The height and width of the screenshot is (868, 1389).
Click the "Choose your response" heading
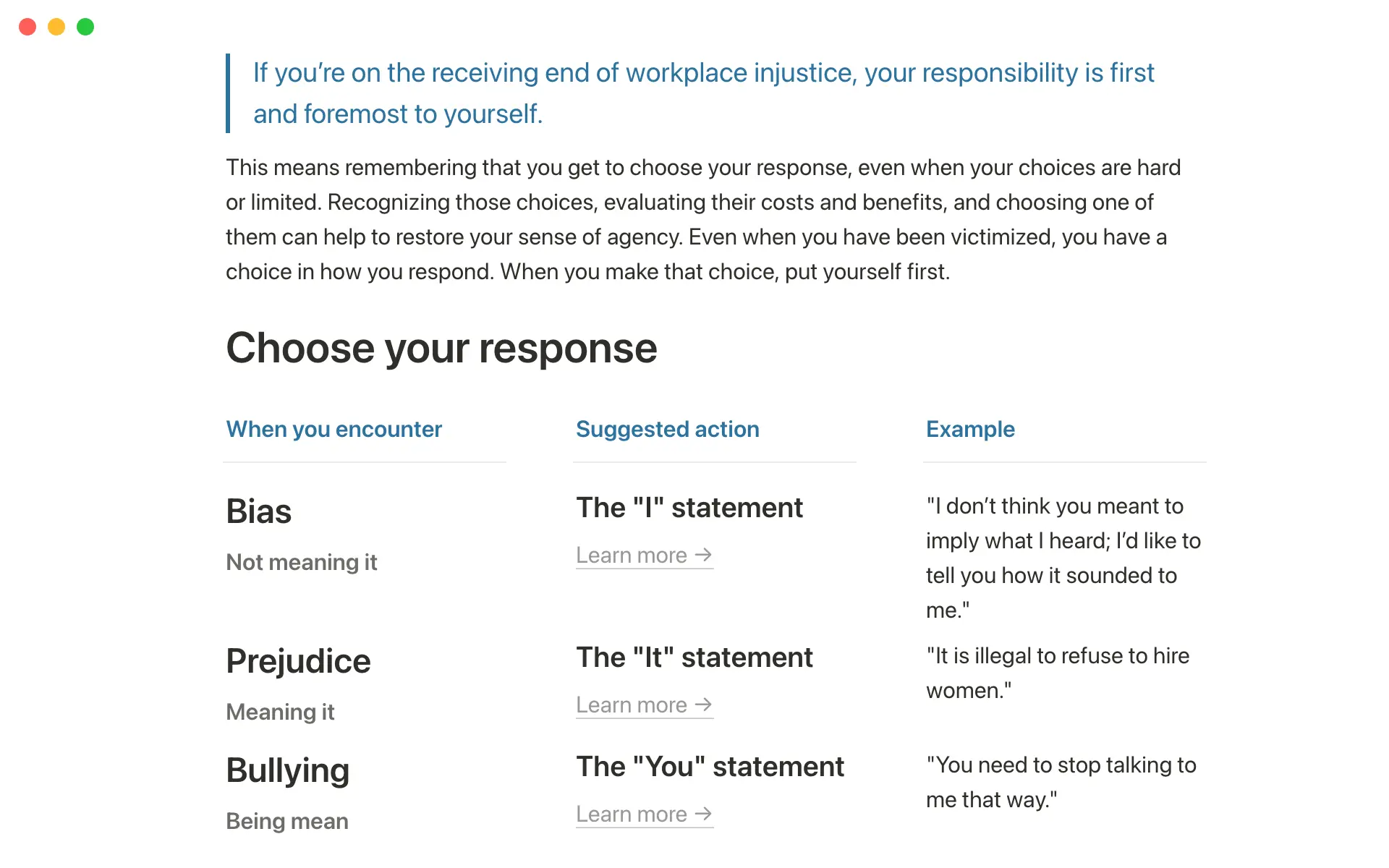click(441, 349)
